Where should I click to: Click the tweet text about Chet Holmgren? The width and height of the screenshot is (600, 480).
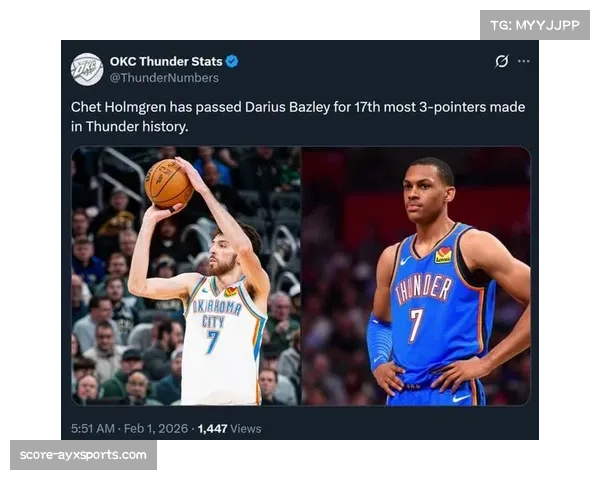(298, 117)
